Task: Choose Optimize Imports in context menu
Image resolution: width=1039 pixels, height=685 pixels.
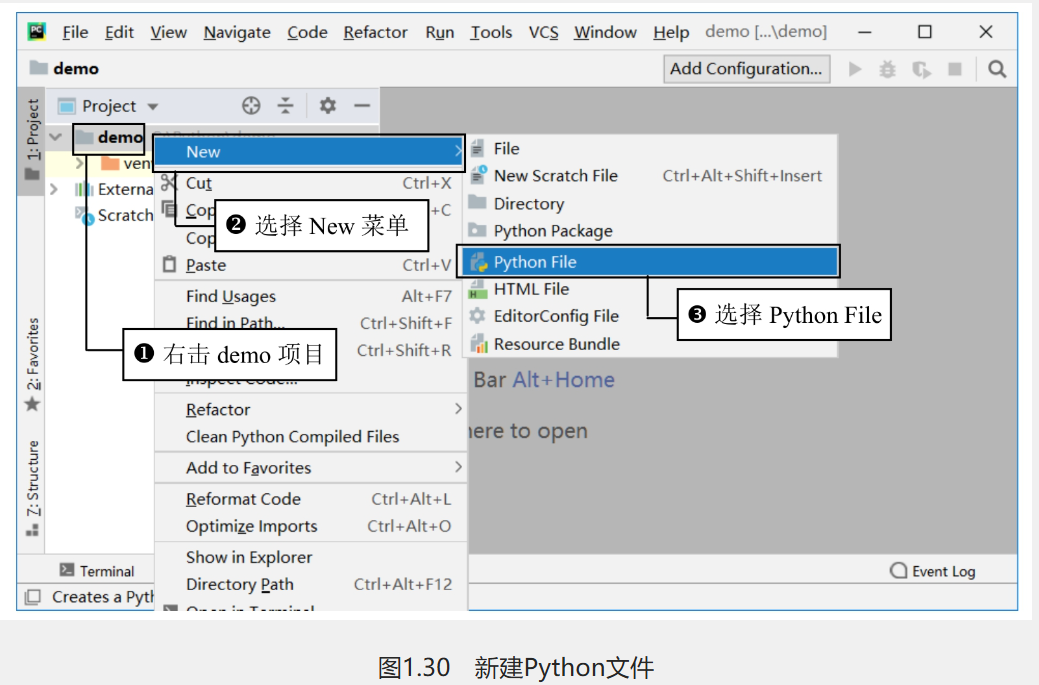Action: pyautogui.click(x=310, y=526)
